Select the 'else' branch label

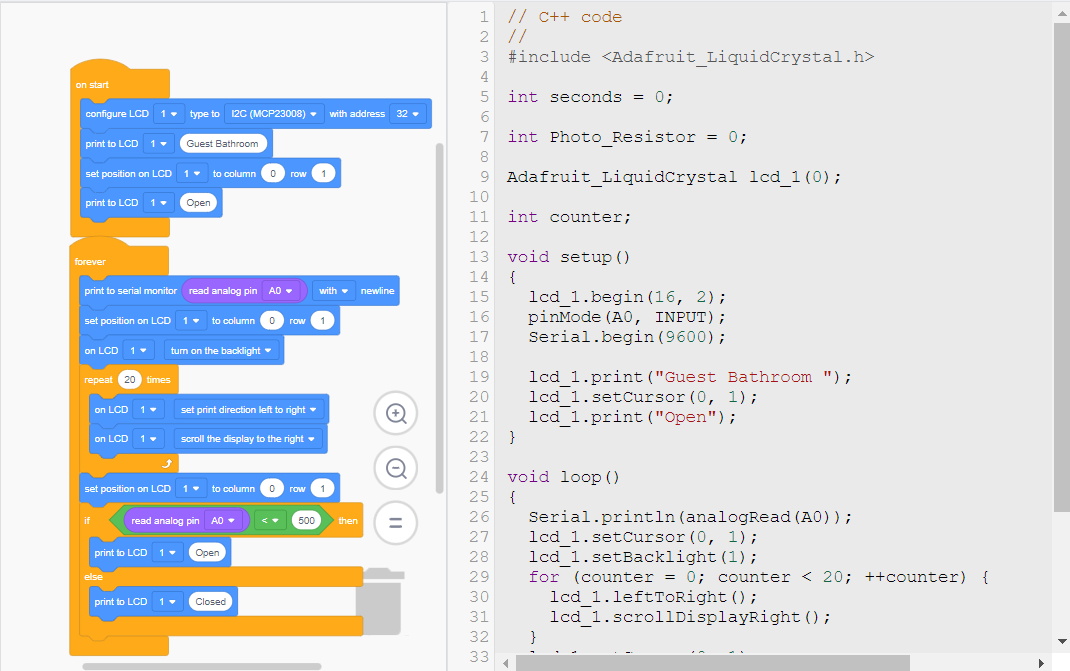click(93, 577)
